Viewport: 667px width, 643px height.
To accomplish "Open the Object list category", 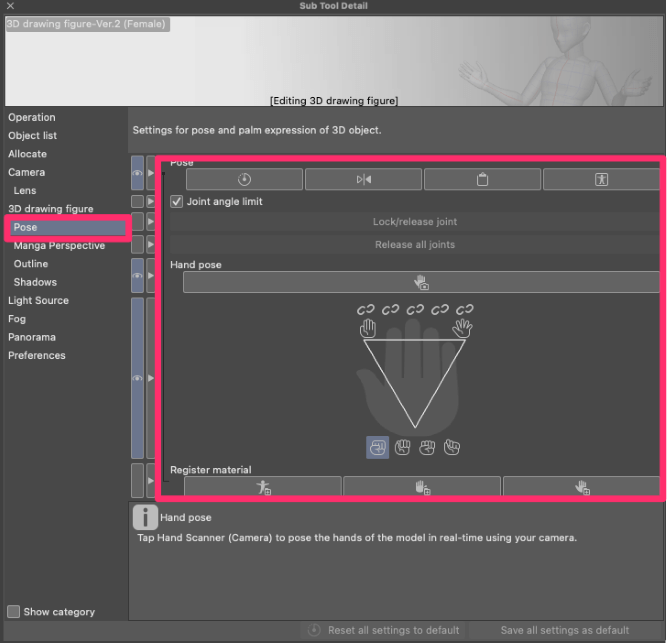I will [33, 136].
